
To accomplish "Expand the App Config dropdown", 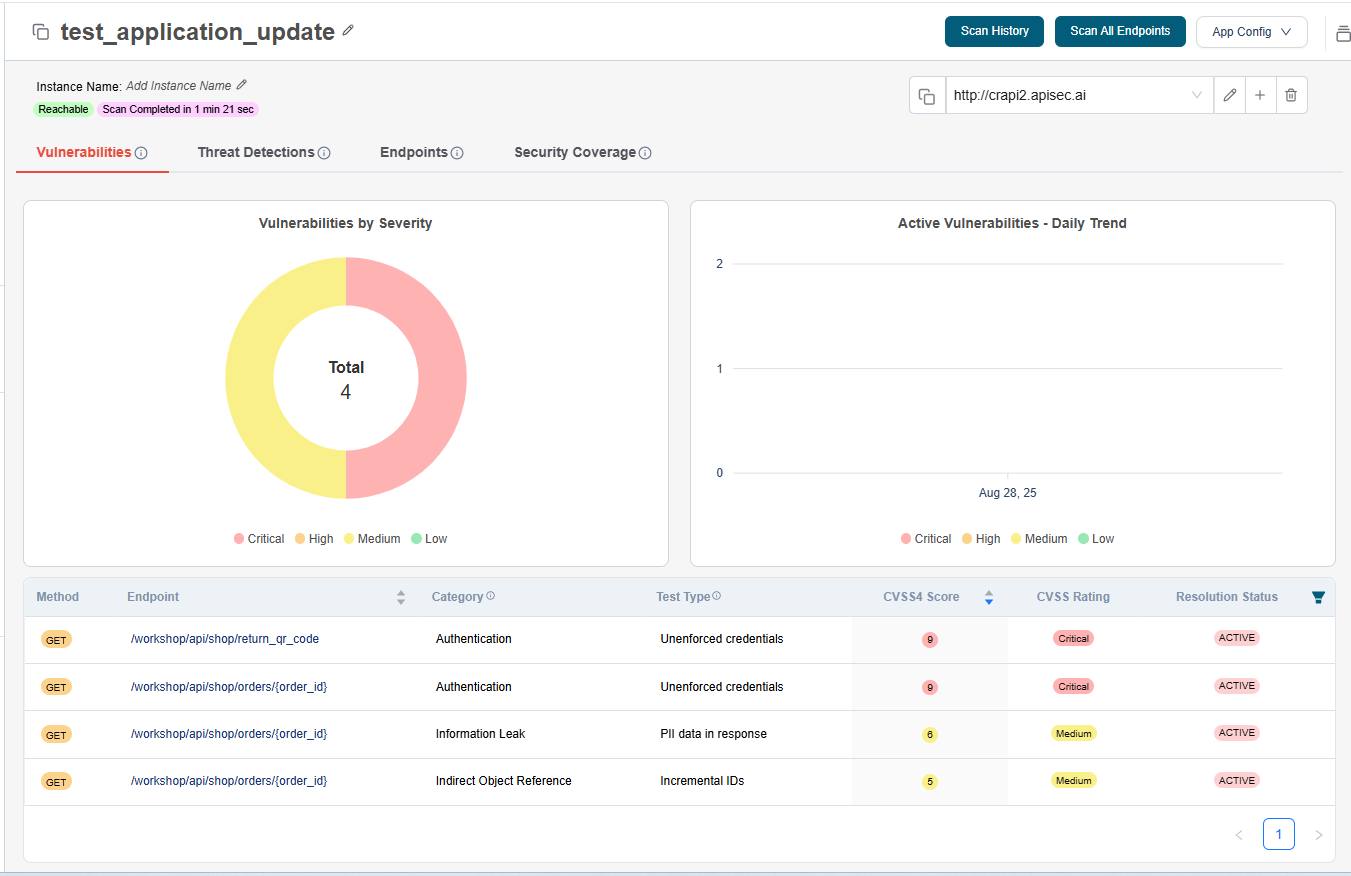I will (1251, 32).
